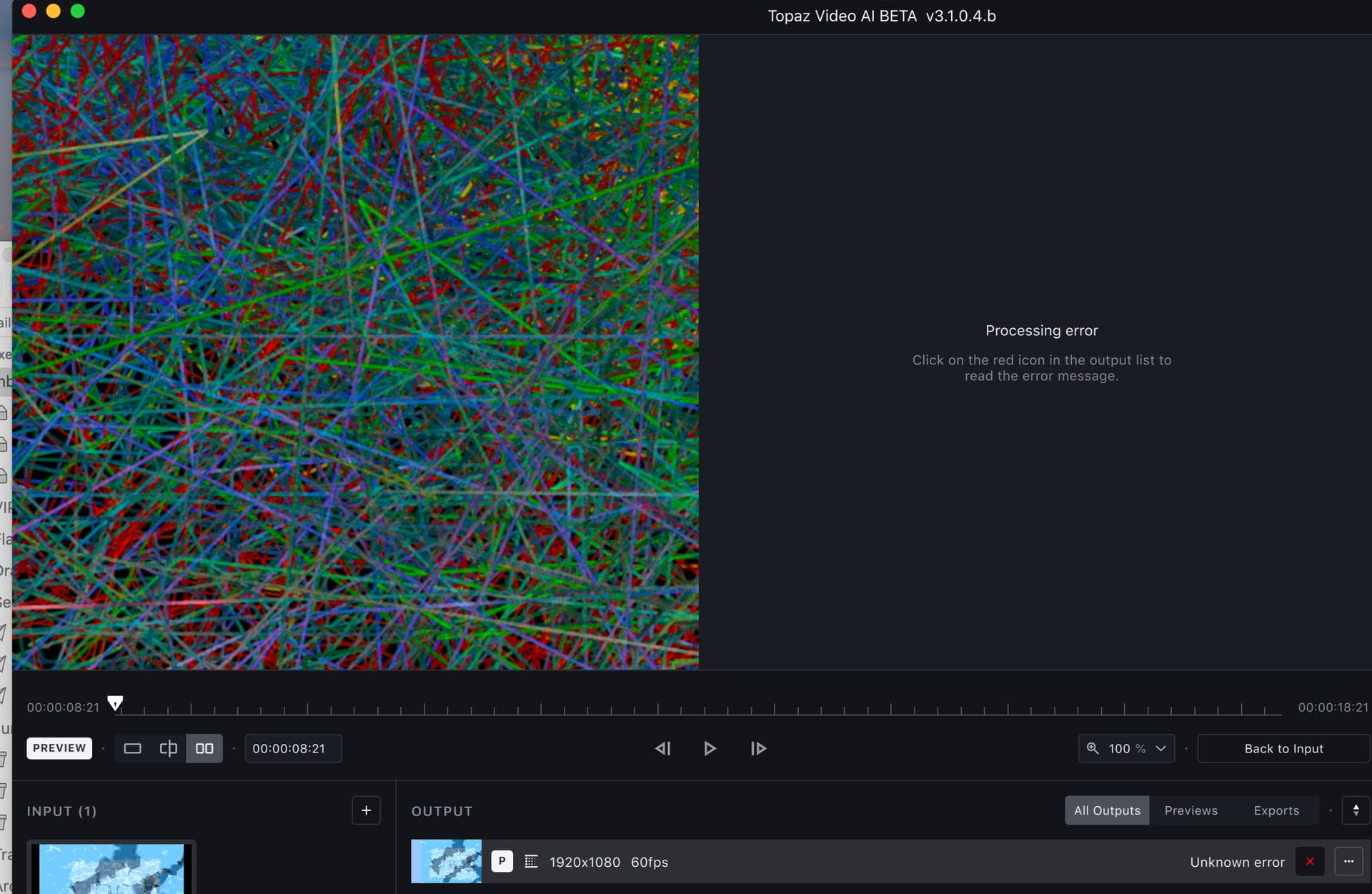1372x894 pixels.
Task: Open the 100% zoom dropdown
Action: (x=1126, y=748)
